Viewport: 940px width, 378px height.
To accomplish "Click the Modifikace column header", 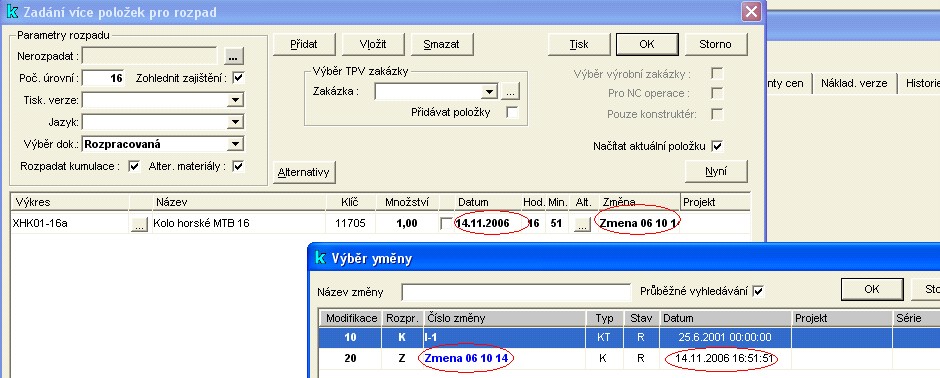I will coord(350,318).
